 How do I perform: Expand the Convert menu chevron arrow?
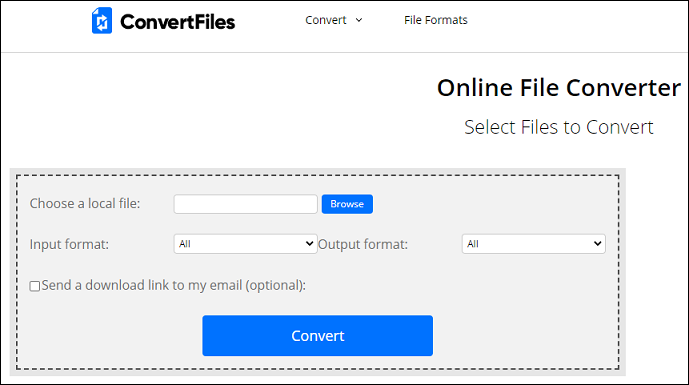tap(359, 20)
